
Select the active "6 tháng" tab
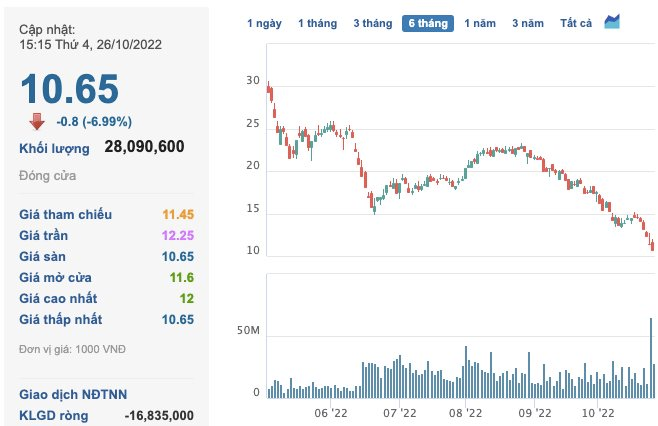coord(428,23)
